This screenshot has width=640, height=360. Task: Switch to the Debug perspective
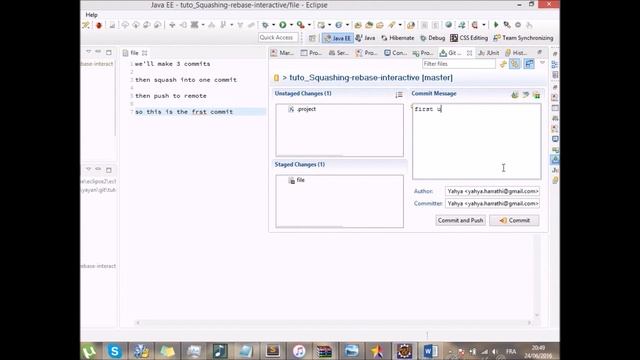[x=433, y=38]
